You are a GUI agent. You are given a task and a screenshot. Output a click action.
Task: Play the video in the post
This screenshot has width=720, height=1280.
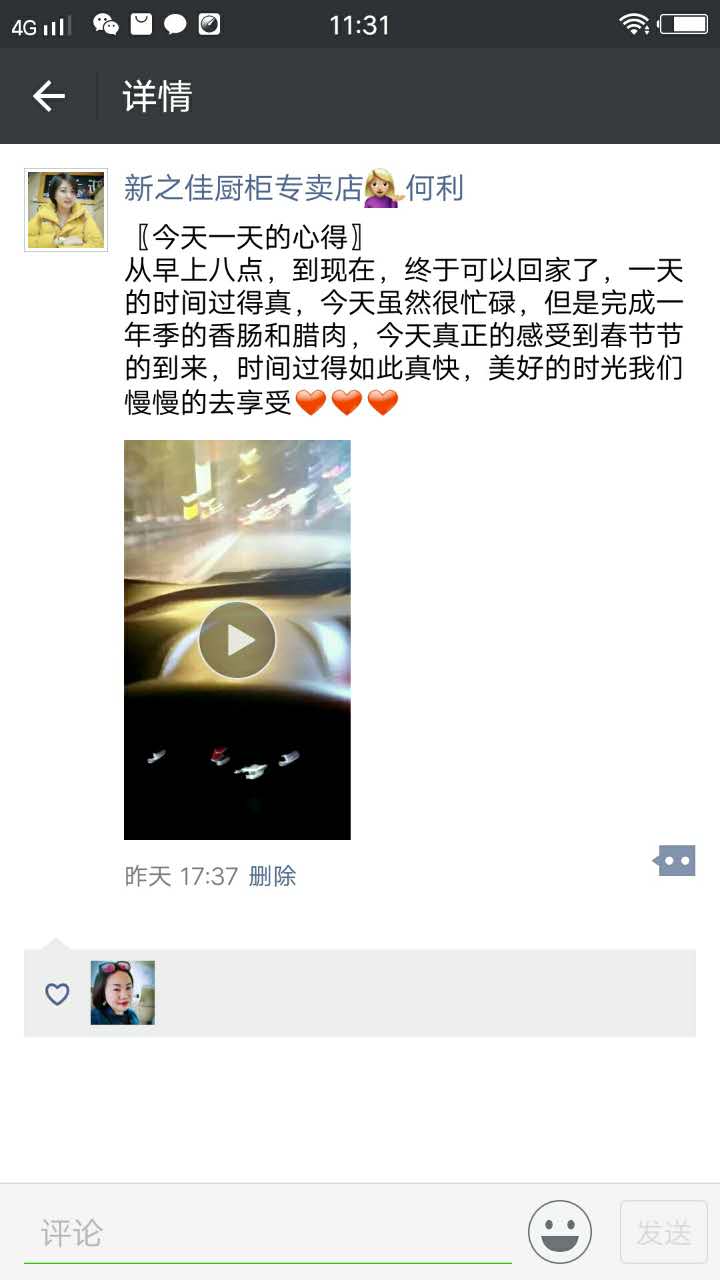click(x=237, y=640)
